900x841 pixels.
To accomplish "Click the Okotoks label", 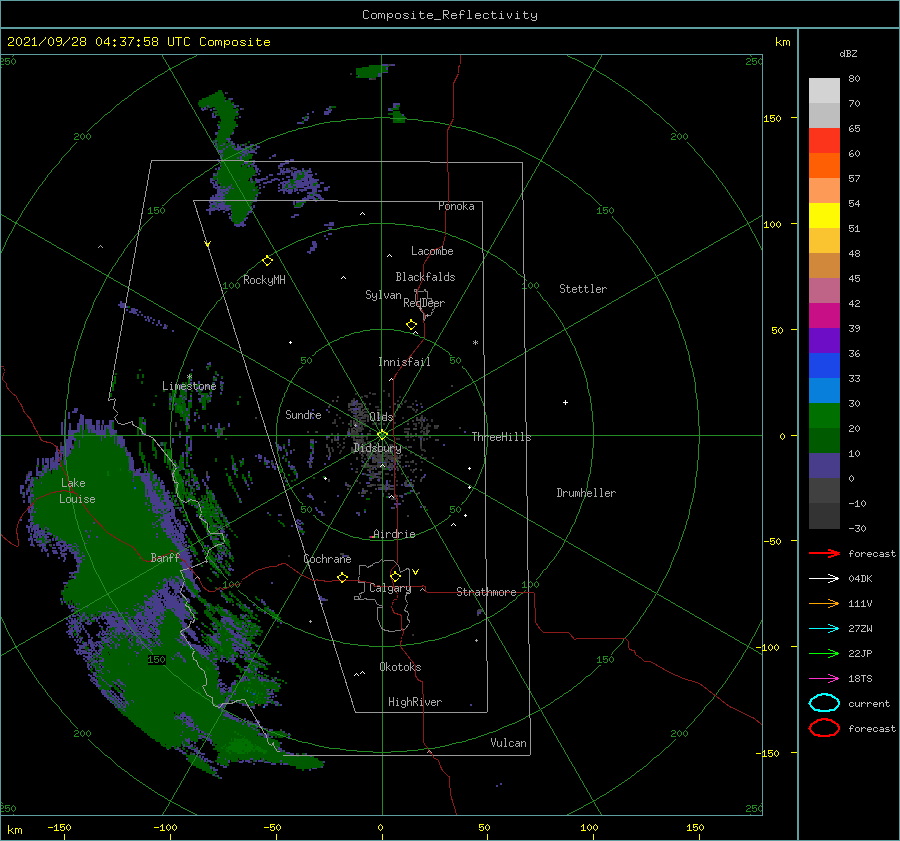I will pos(400,667).
